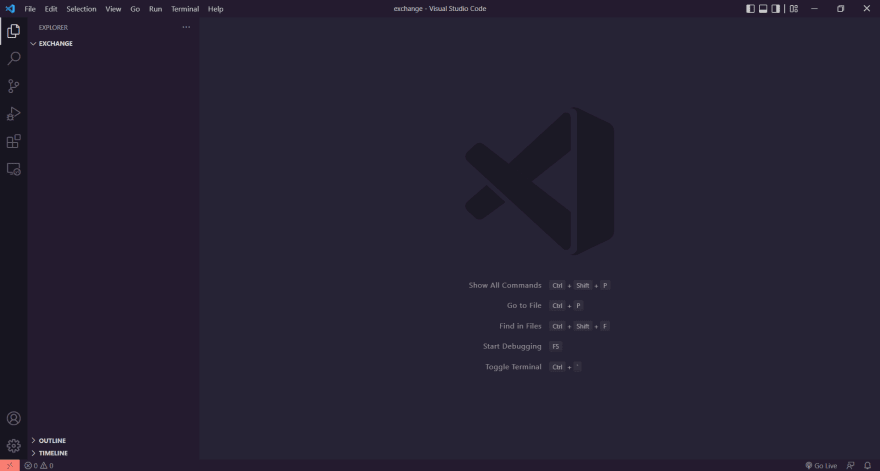
Task: Toggle primary side bar layout icon
Action: click(x=750, y=8)
